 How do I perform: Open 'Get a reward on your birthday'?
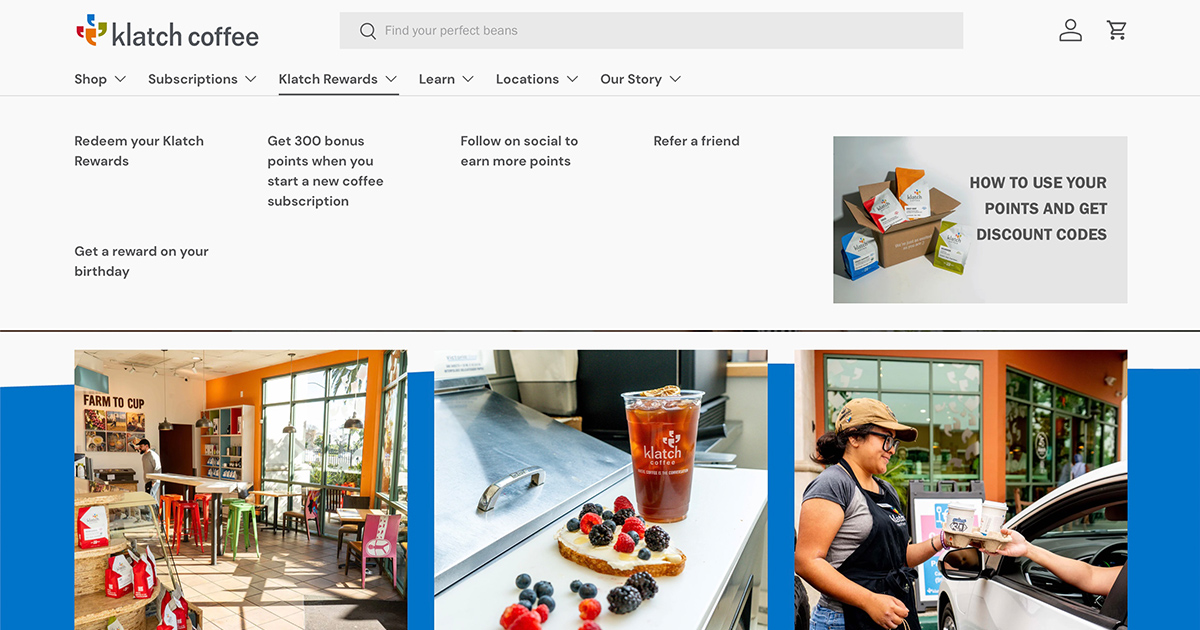pos(141,261)
